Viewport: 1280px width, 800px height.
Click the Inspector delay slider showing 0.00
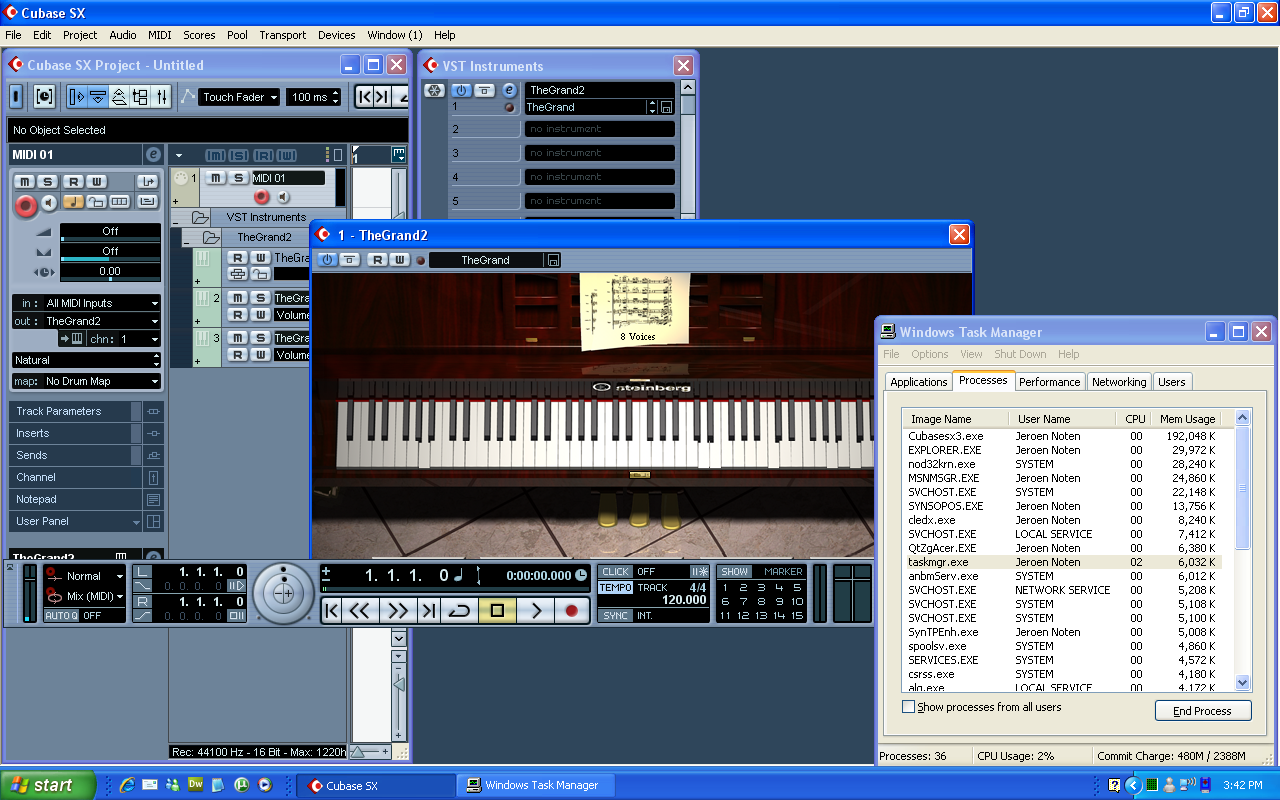click(110, 272)
